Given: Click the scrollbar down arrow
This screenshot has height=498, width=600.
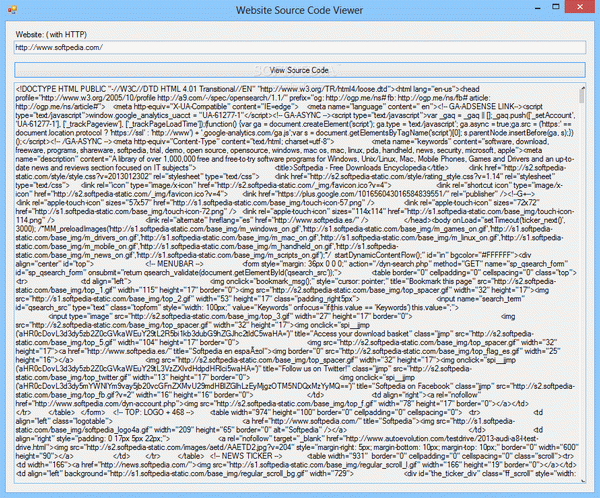Looking at the screenshot, I should tap(582, 480).
